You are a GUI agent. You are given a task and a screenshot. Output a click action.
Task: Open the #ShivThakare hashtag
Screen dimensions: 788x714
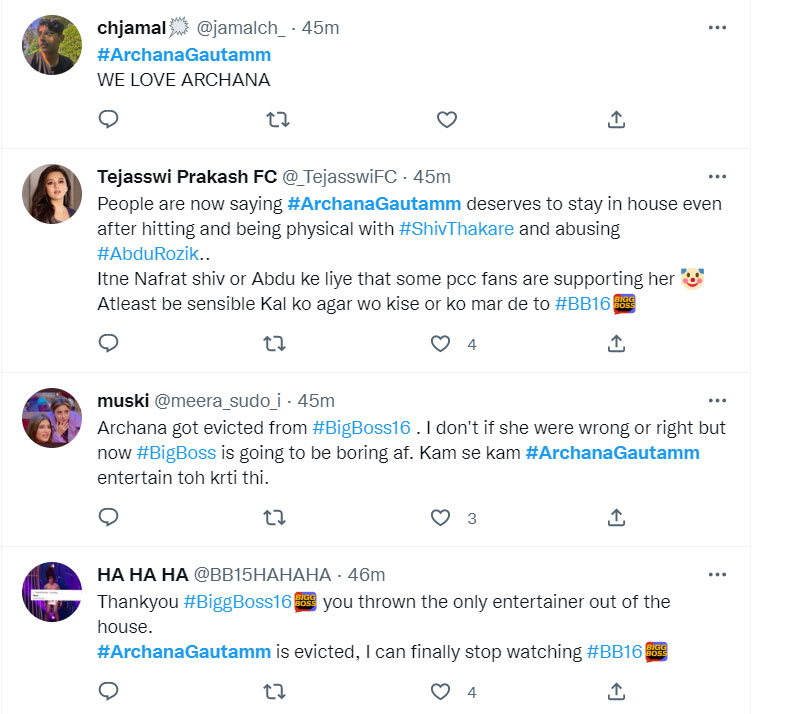point(455,229)
